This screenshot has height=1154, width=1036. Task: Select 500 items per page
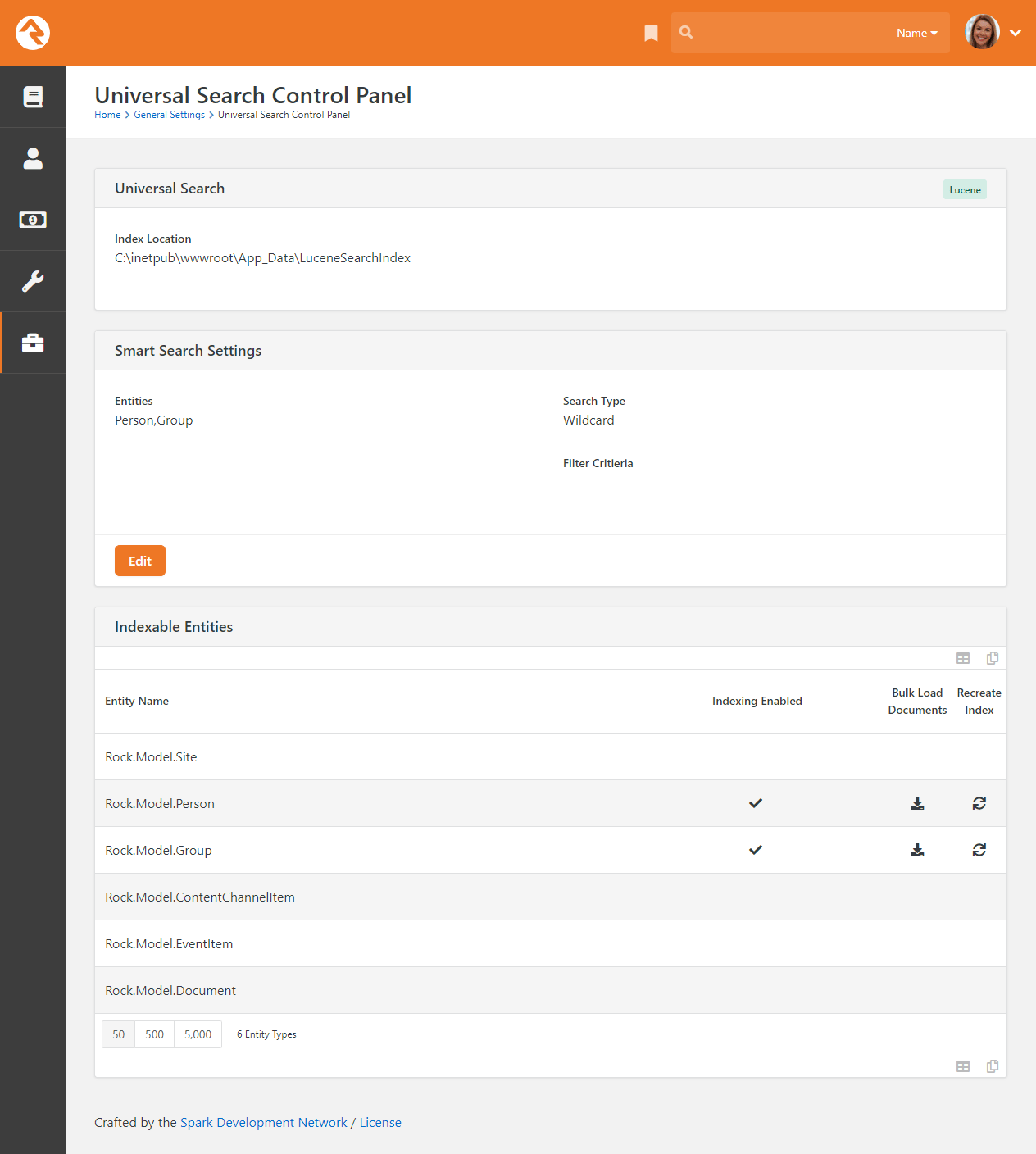(154, 1034)
